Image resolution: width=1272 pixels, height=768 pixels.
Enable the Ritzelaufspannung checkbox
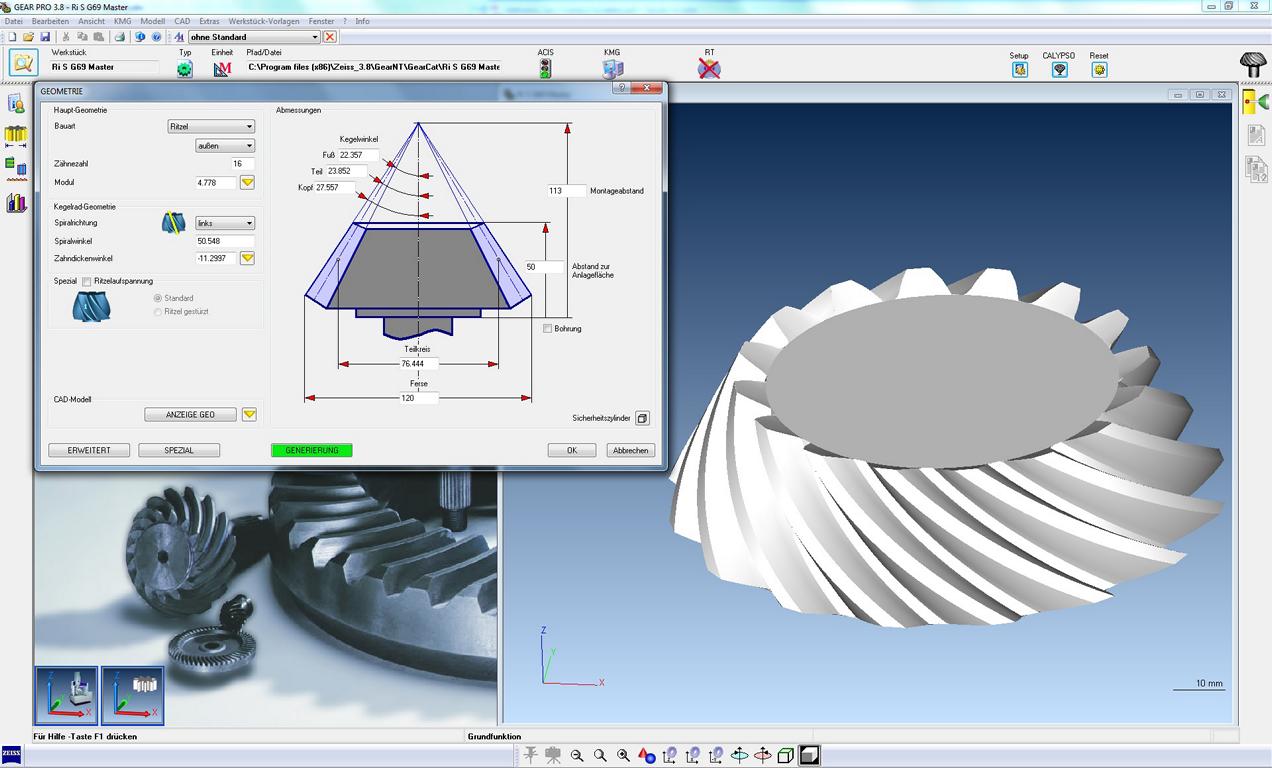point(86,282)
